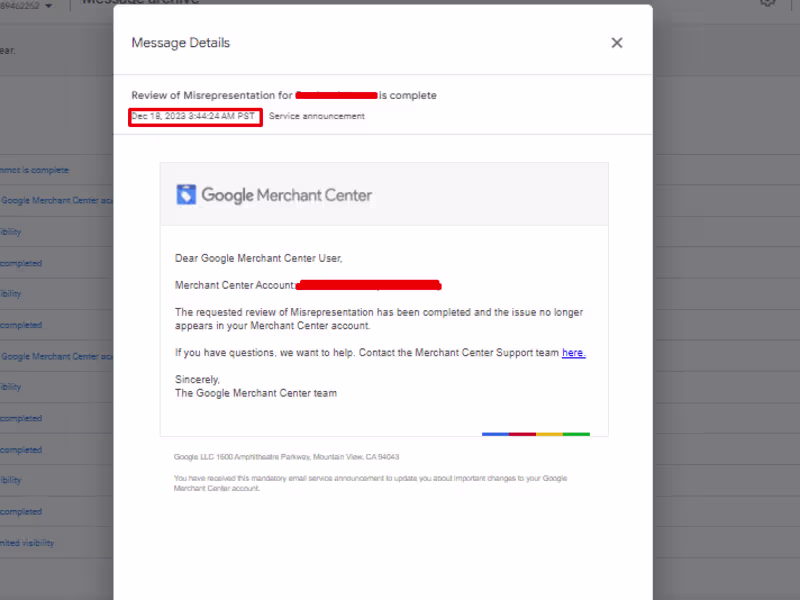Collapse the Message Details modal header

coord(180,42)
